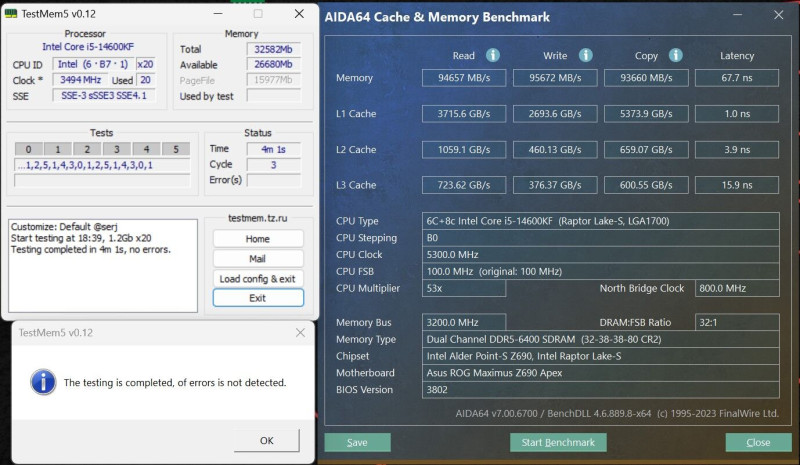Click Load config & exit button

pyautogui.click(x=258, y=279)
